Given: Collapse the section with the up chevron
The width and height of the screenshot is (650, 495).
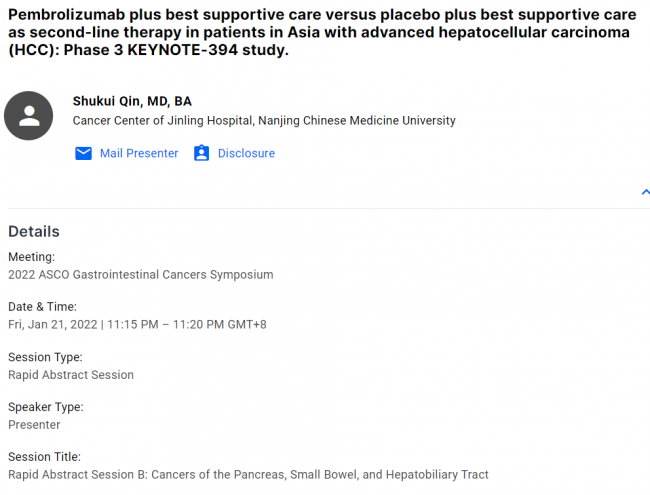Looking at the screenshot, I should tap(645, 192).
